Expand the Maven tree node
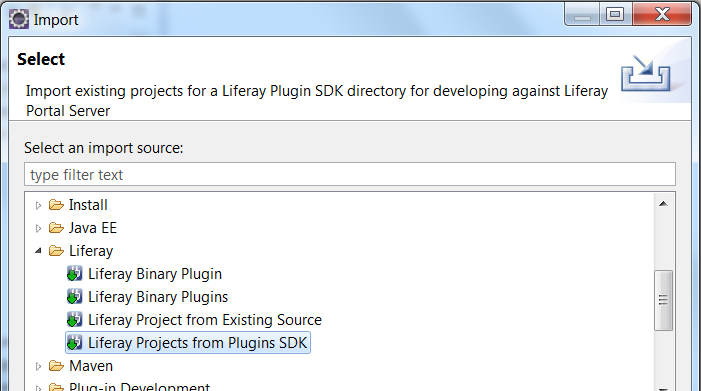Screen dimensions: 701x391 tap(38, 366)
